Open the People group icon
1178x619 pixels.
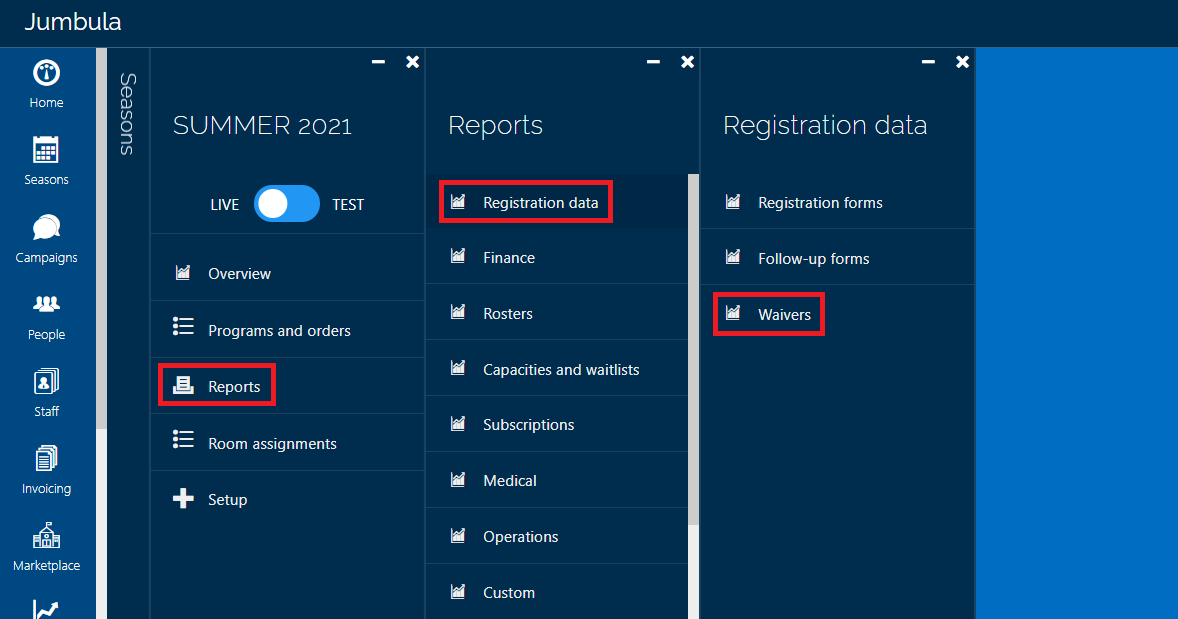[x=47, y=304]
